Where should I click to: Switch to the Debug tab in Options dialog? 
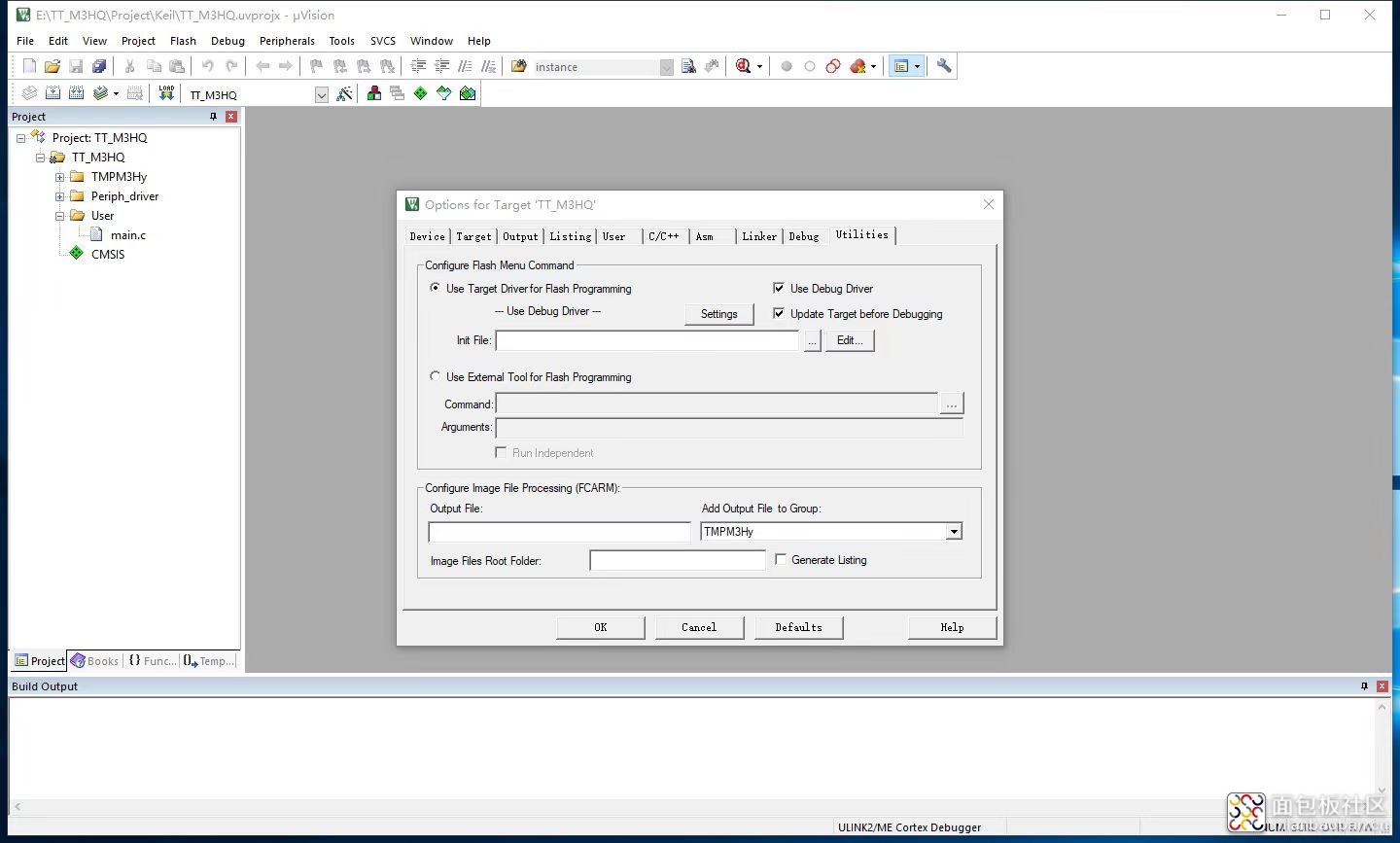pyautogui.click(x=804, y=236)
